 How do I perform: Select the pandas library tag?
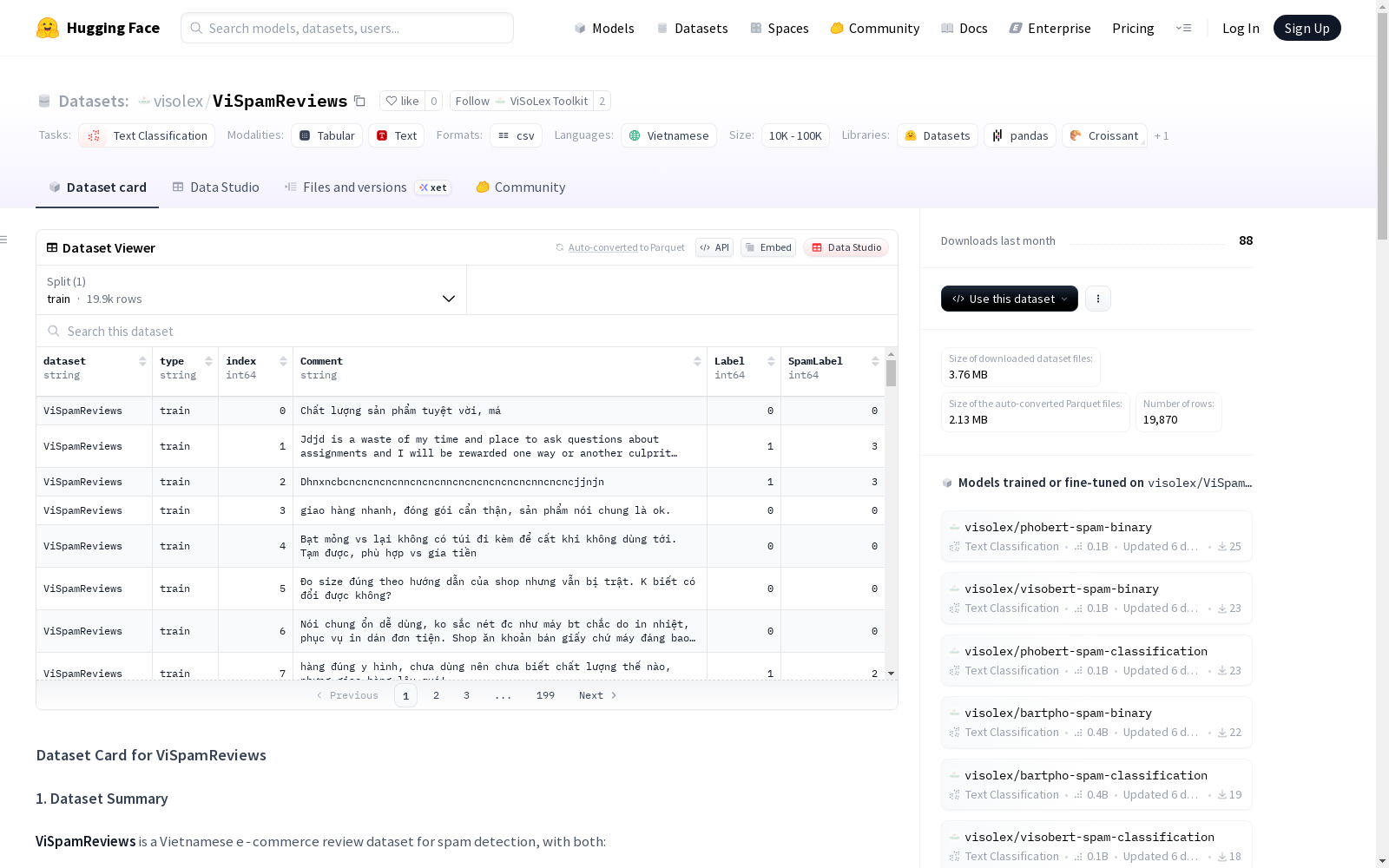(1020, 135)
